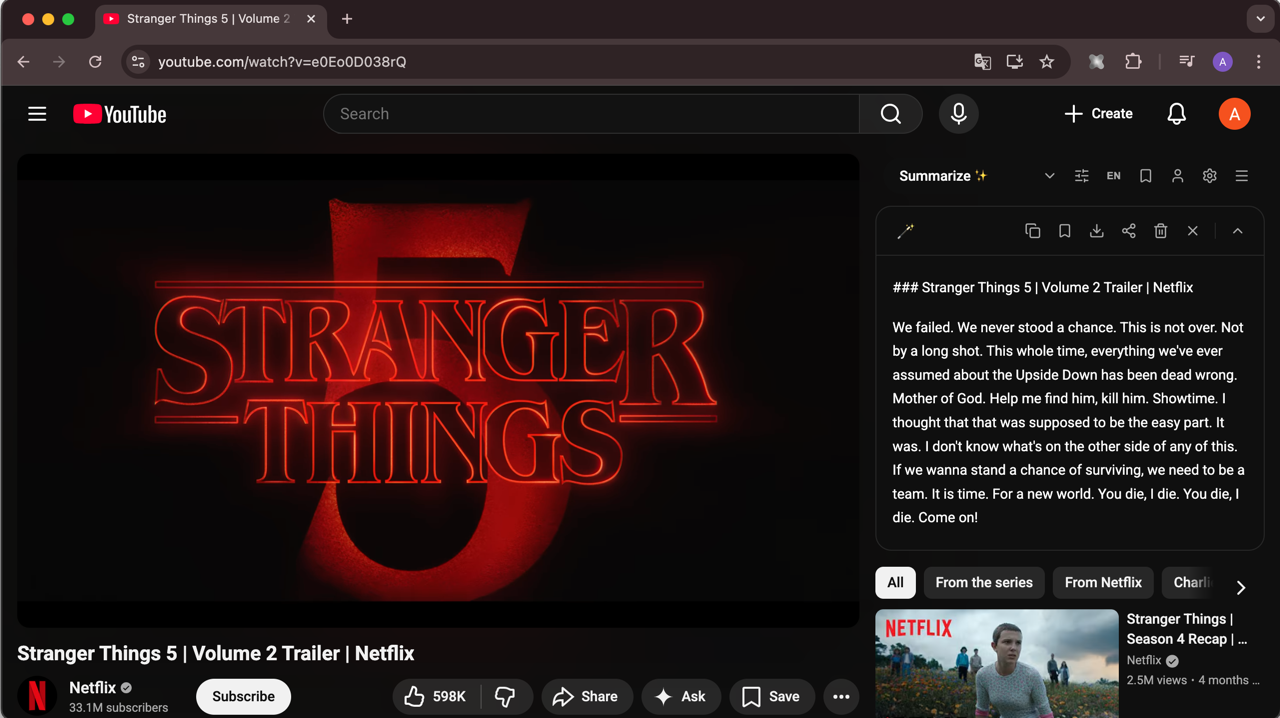Screen dimensions: 1280x718
Task: Translate this page icon in address bar
Action: 982,62
